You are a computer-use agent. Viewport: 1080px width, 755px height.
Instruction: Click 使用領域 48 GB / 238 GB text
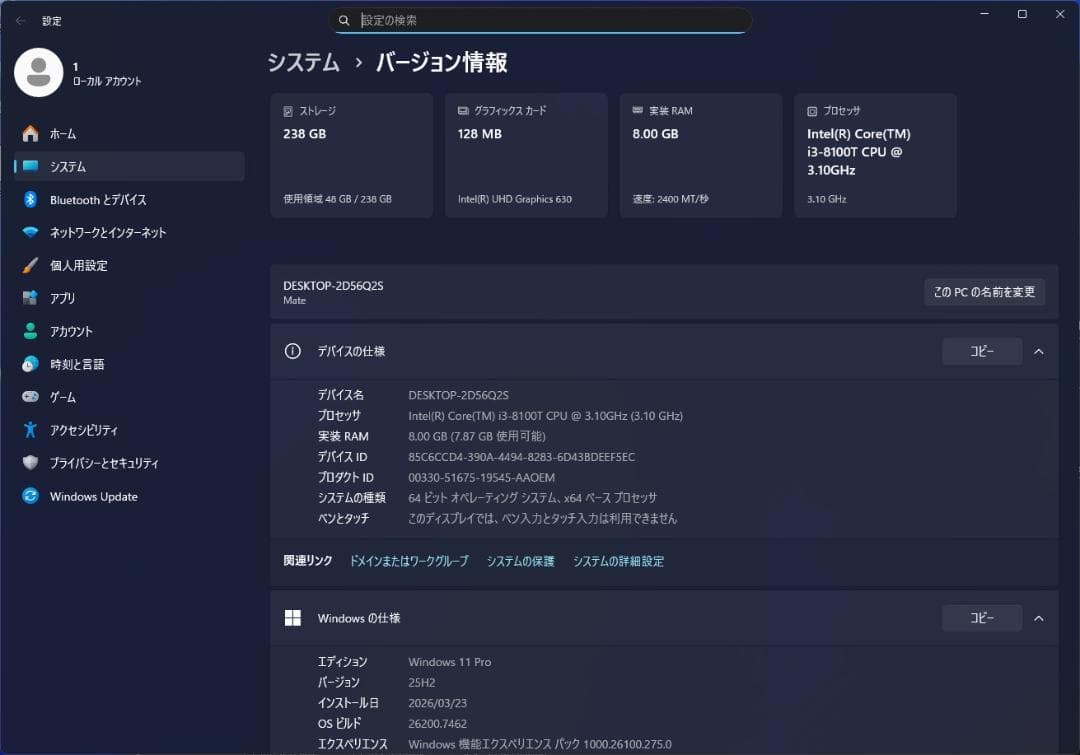[x=338, y=199]
